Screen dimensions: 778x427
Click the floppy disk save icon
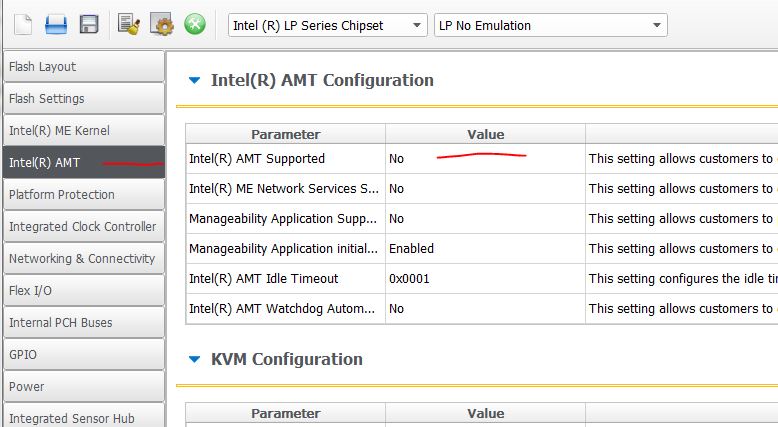coord(89,25)
